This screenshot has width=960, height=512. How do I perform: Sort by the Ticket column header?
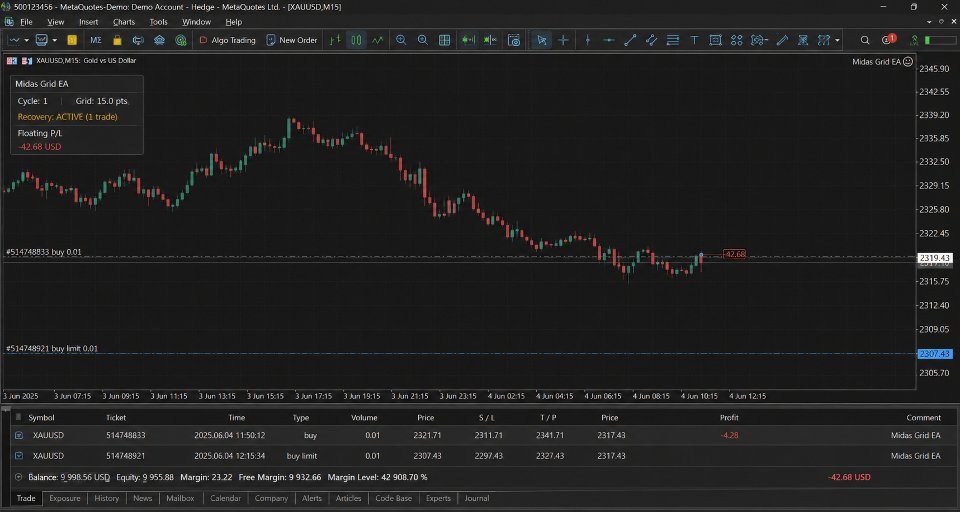point(116,418)
